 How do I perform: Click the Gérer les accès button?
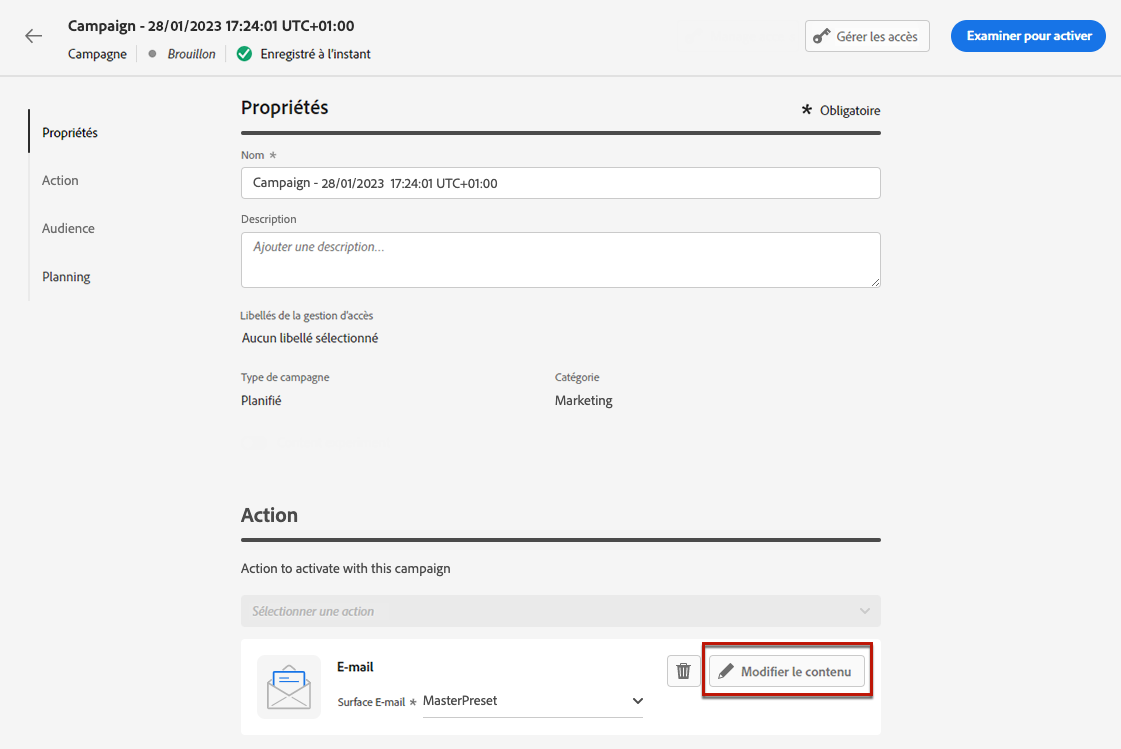(x=867, y=37)
